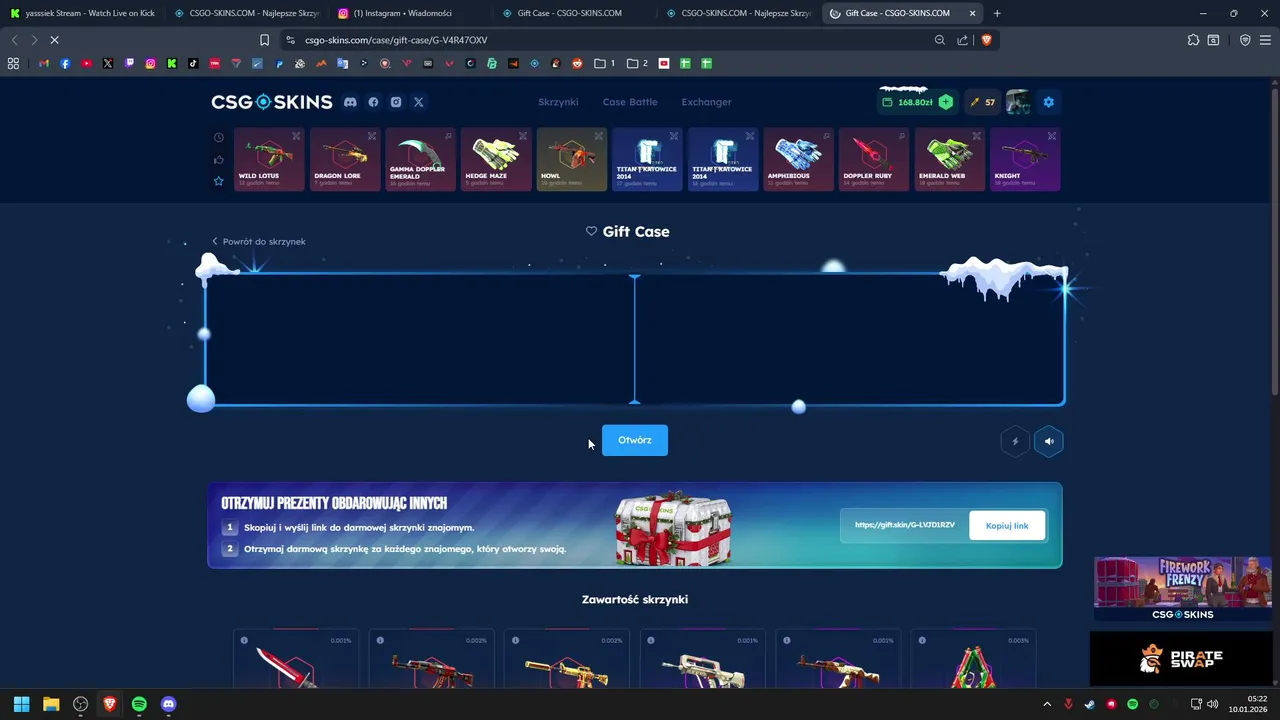The height and width of the screenshot is (720, 1280).
Task: Open the Emerald Web drop card
Action: click(x=949, y=159)
